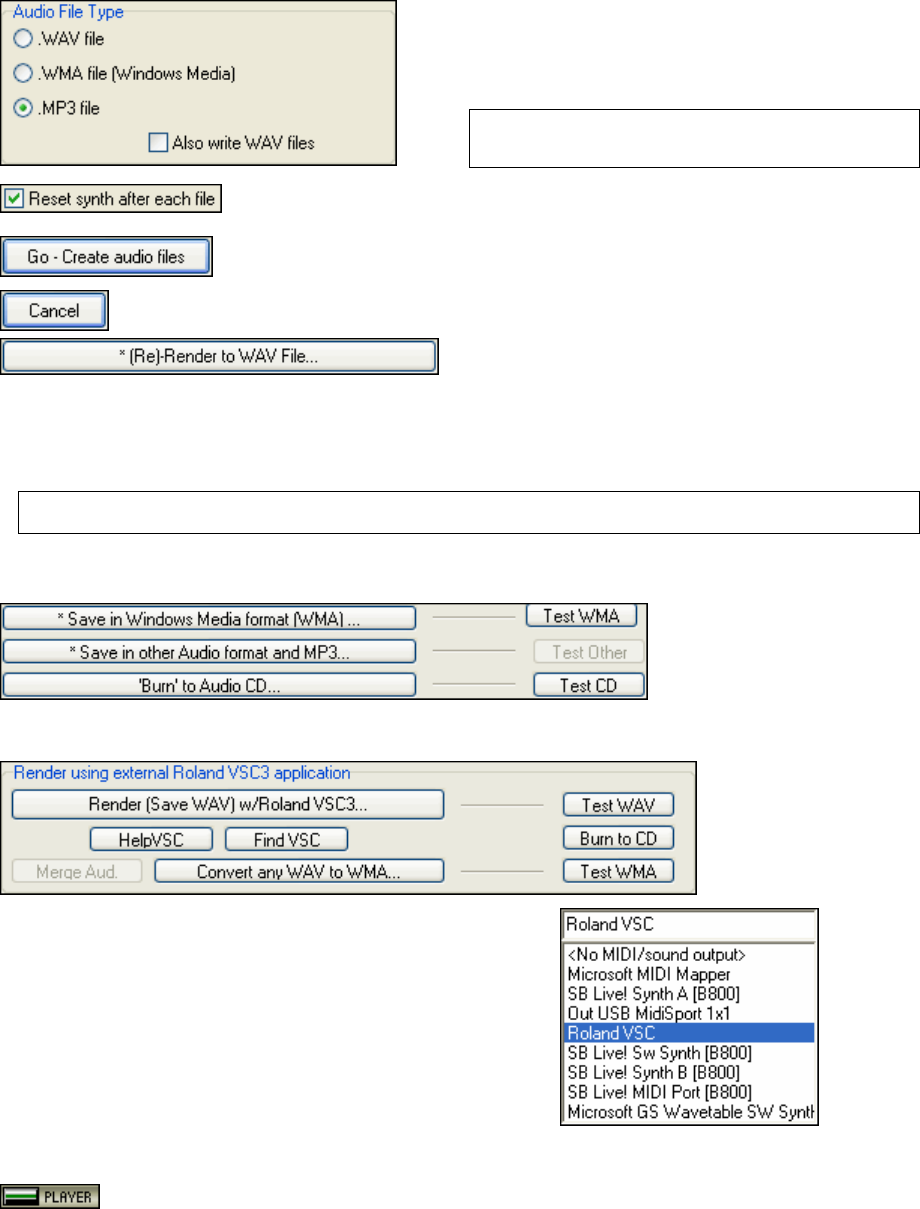Choose .WMA file (Windows Media) option
This screenshot has height=1209, width=920.
point(23,74)
